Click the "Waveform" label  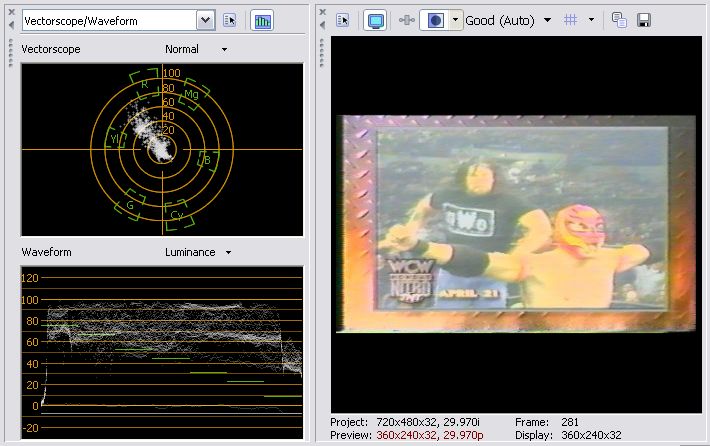click(46, 252)
